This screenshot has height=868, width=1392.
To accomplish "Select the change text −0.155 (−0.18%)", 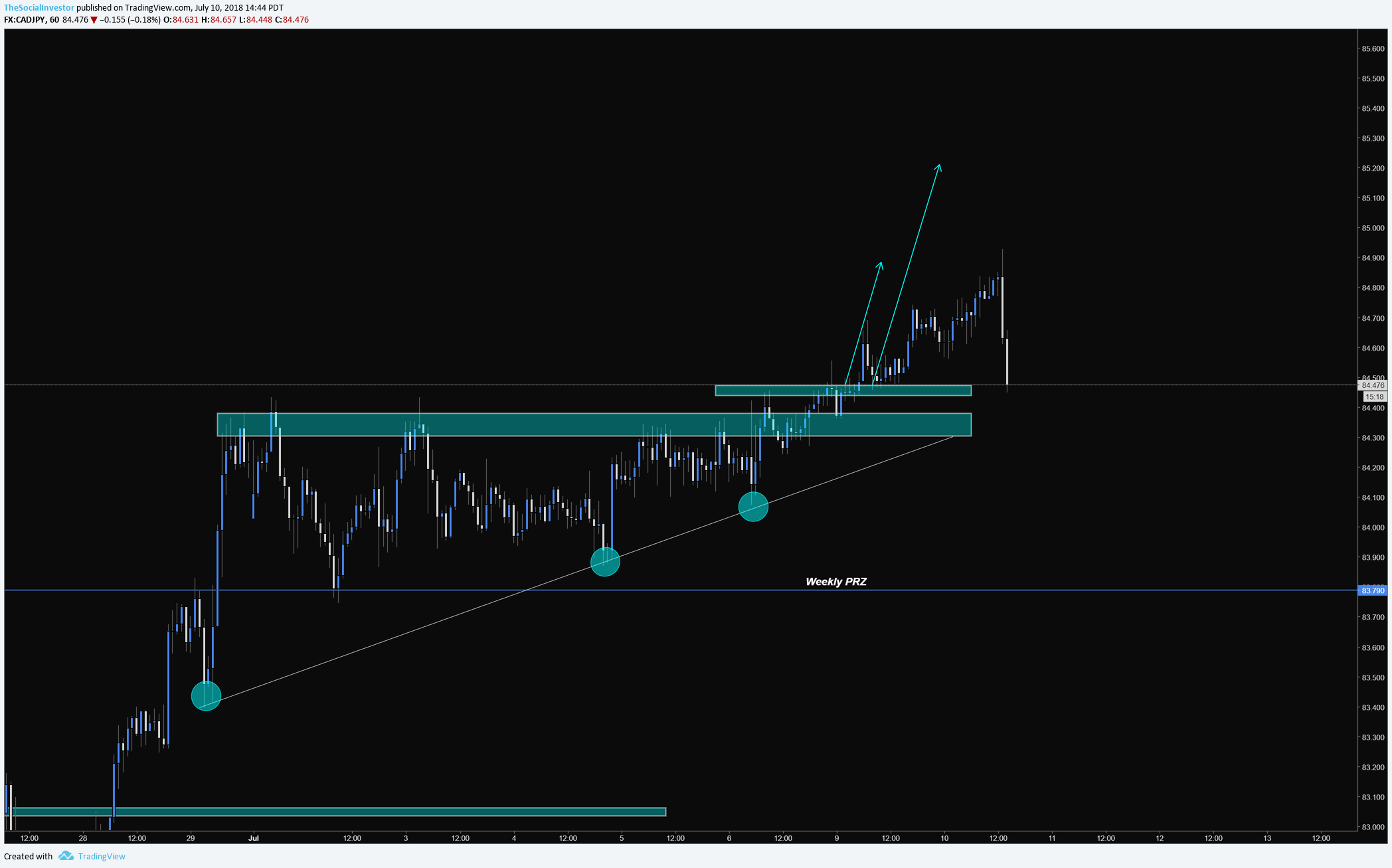I will tap(130, 20).
